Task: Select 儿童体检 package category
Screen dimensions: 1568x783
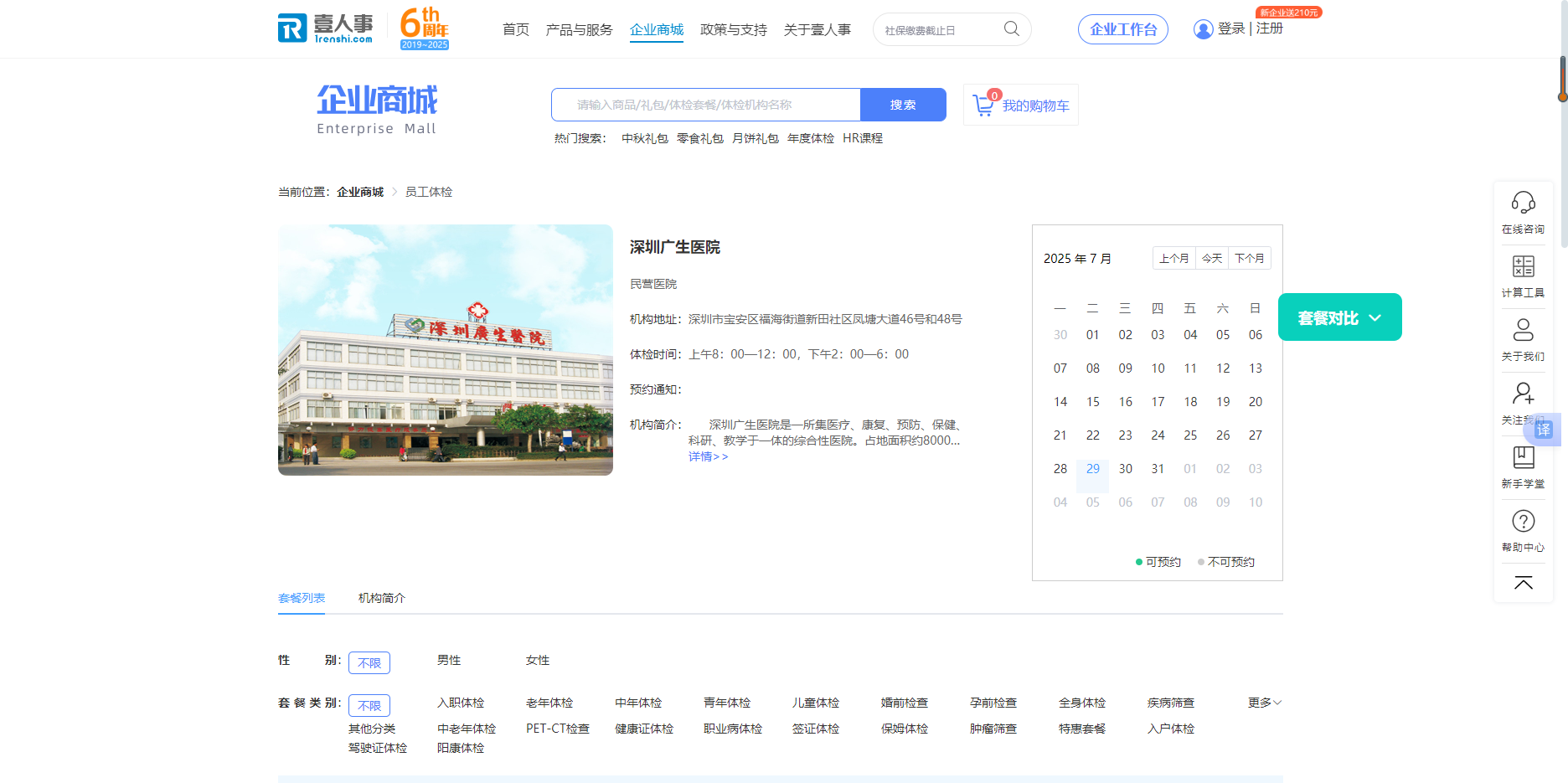Action: 816,703
